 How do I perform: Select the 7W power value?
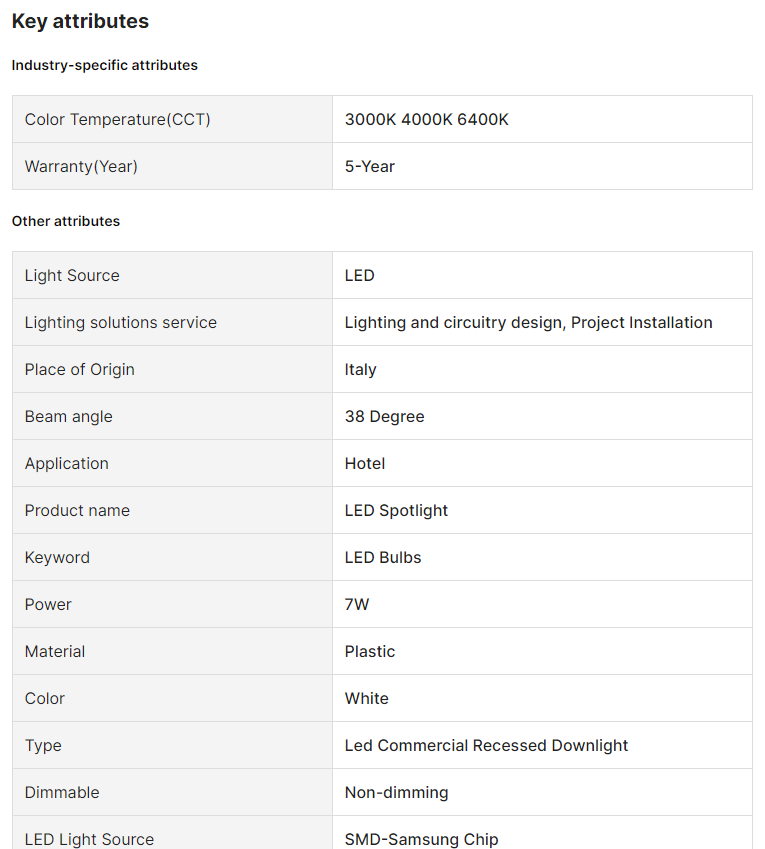(x=357, y=604)
